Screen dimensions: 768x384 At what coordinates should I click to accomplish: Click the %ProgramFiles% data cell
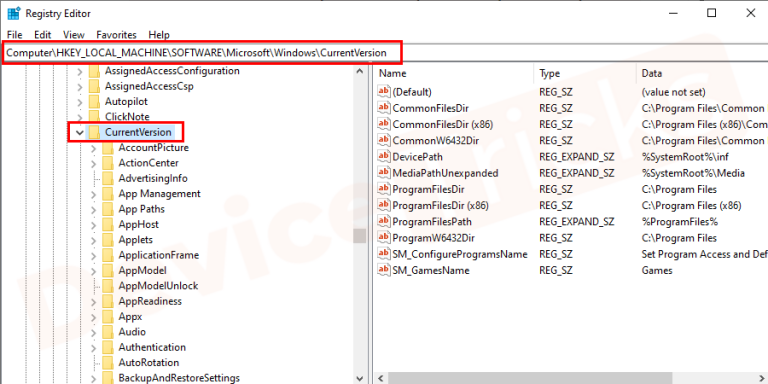[x=679, y=222]
